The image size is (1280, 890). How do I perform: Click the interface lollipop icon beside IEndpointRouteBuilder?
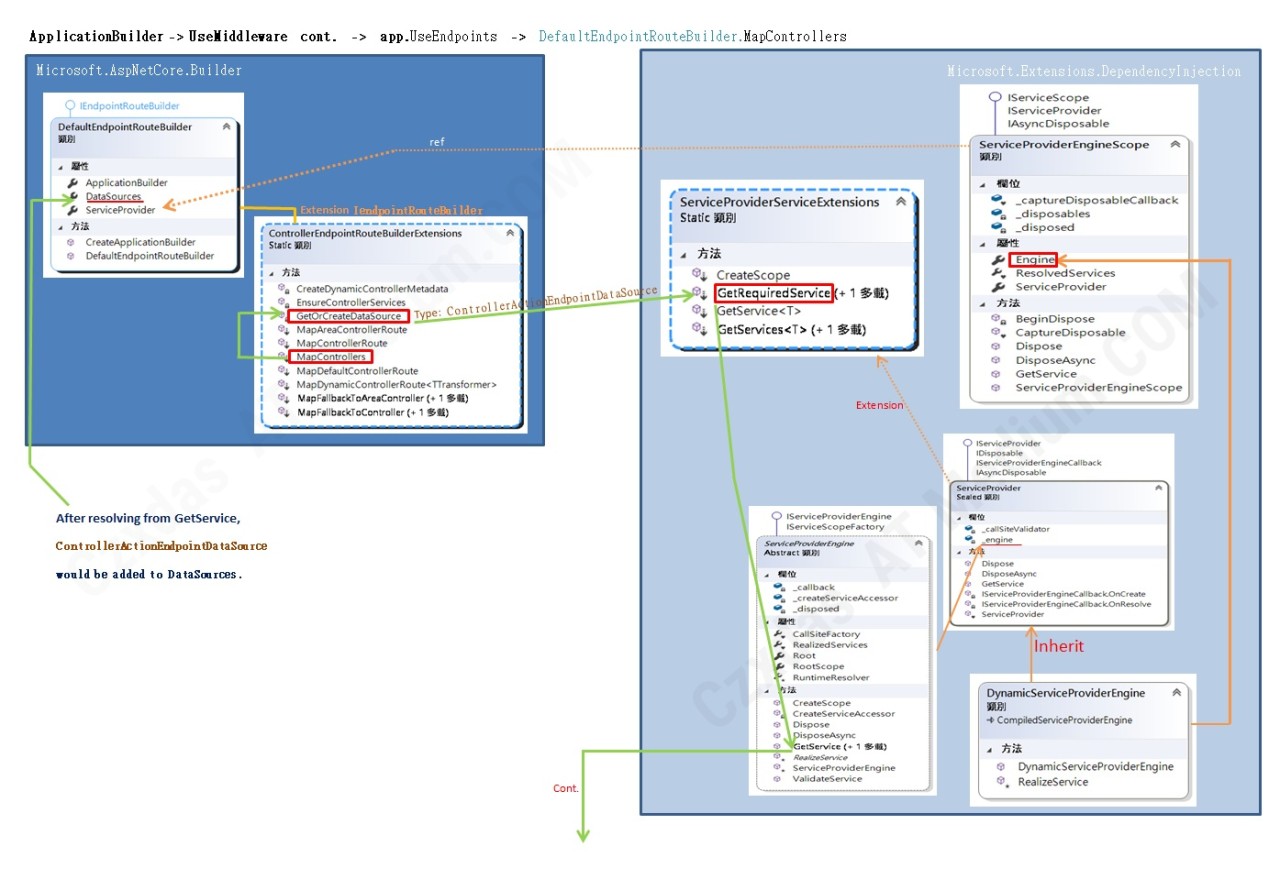coord(70,105)
